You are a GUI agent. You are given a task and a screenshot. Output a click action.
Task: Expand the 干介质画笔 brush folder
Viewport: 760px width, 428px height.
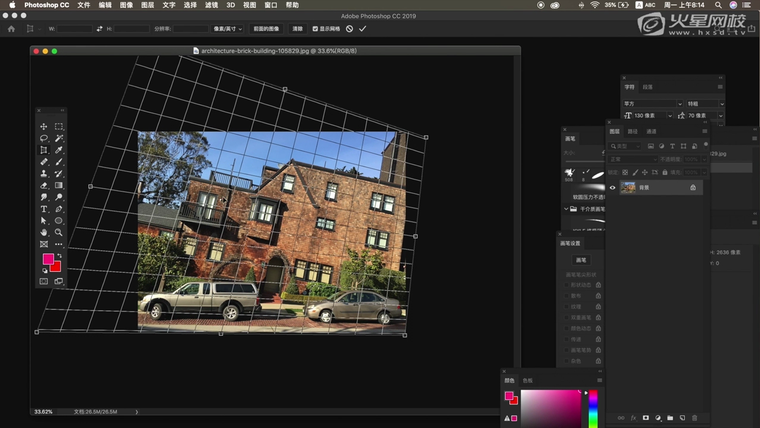pos(565,210)
